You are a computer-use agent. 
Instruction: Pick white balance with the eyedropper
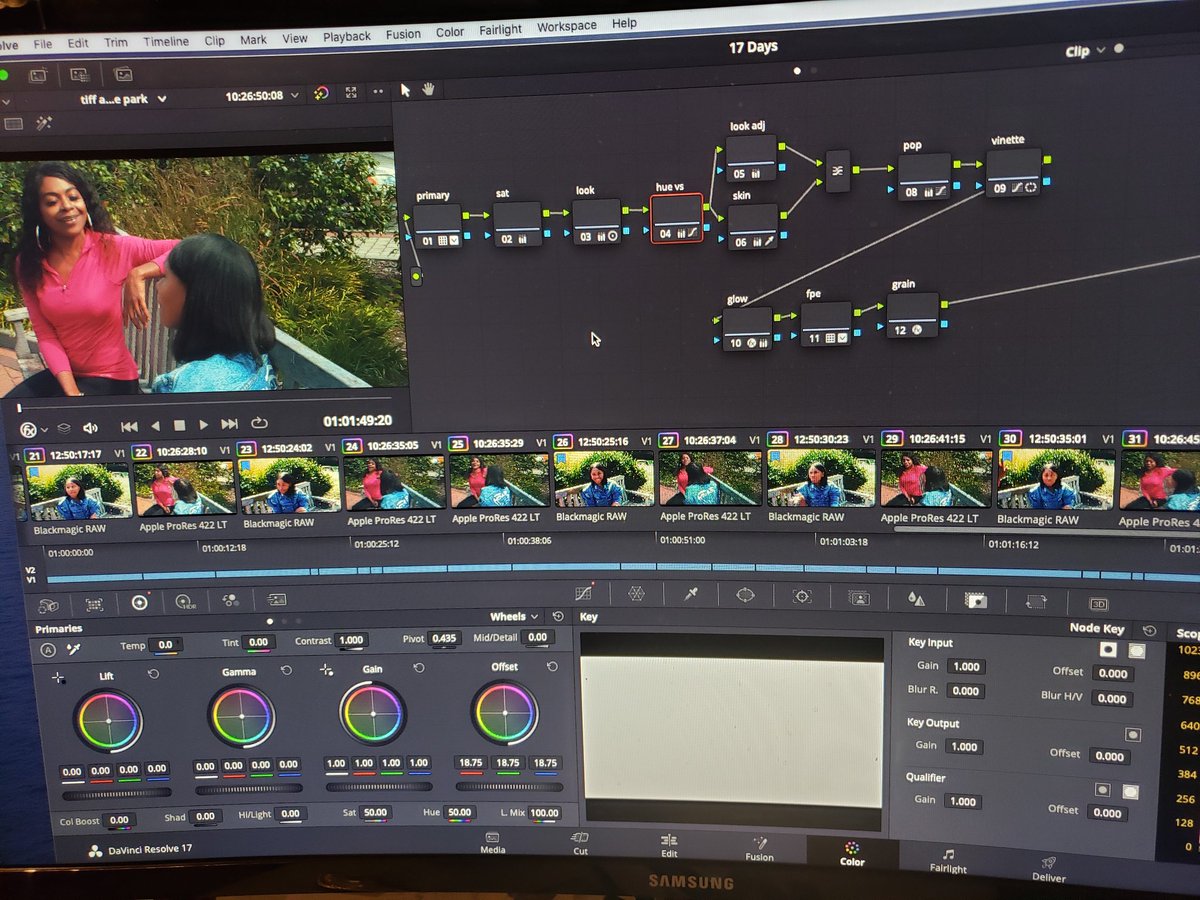coord(74,648)
